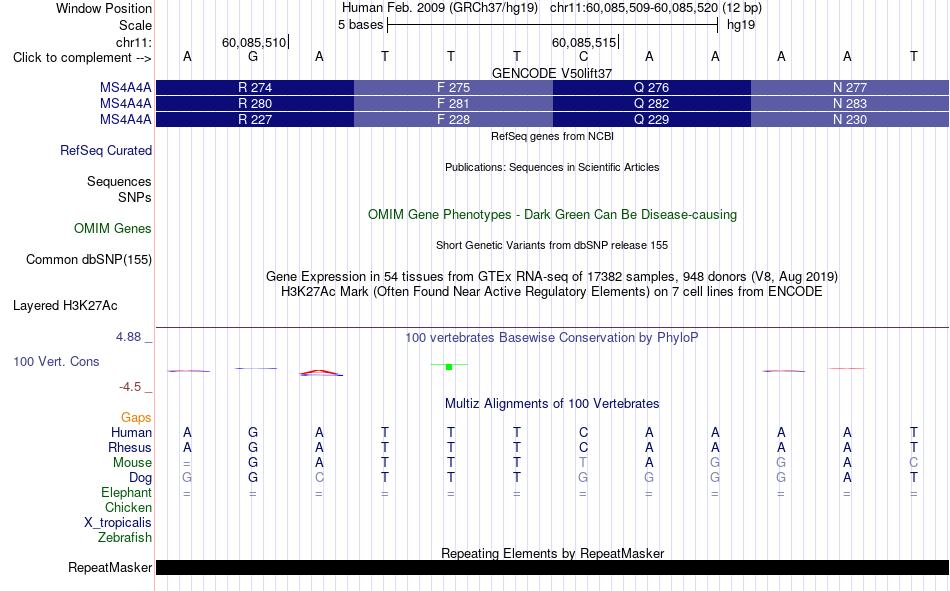
Task: Click the C base in the complement row
Action: [x=583, y=56]
